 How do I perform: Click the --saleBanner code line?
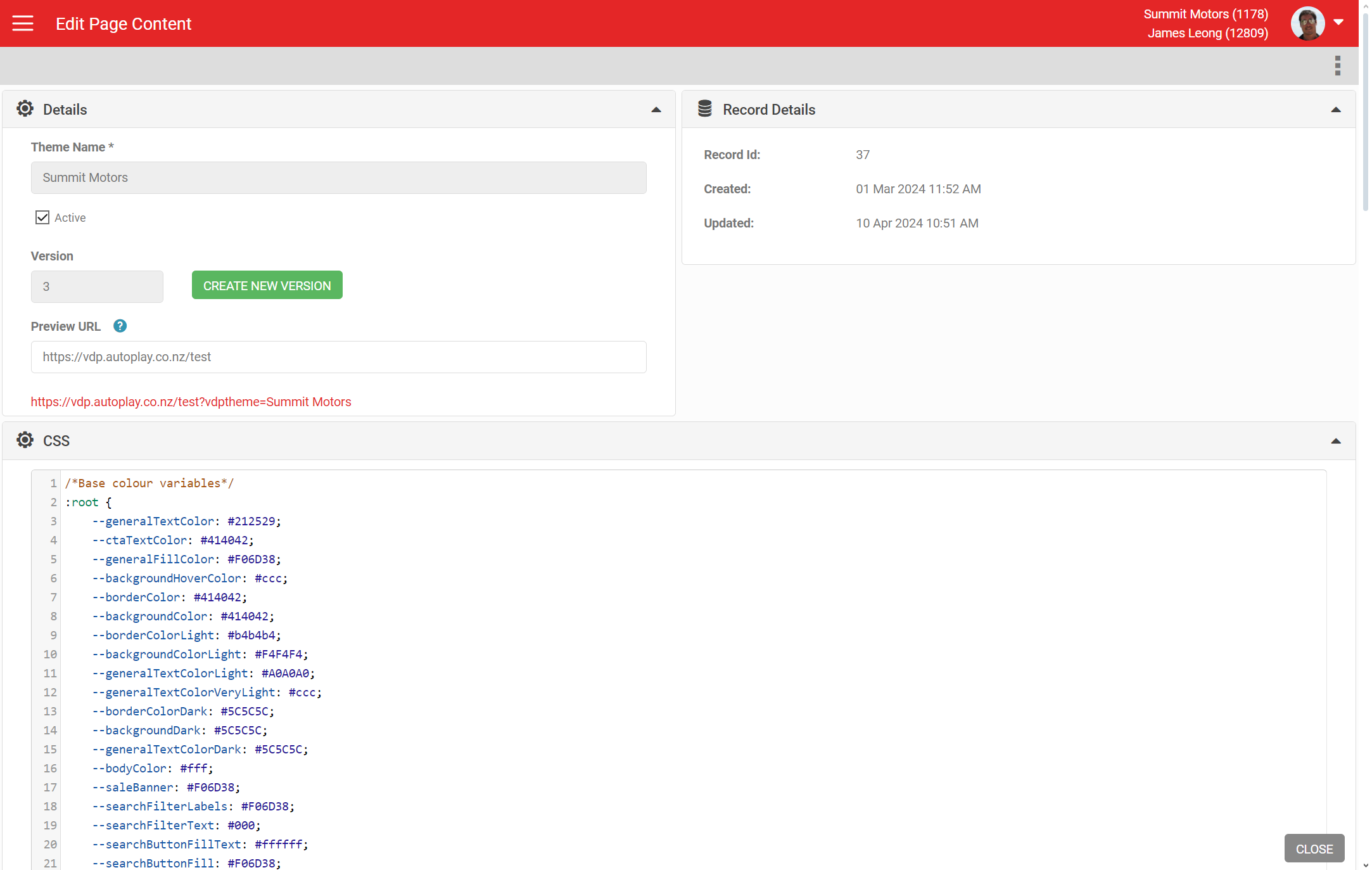(x=166, y=787)
